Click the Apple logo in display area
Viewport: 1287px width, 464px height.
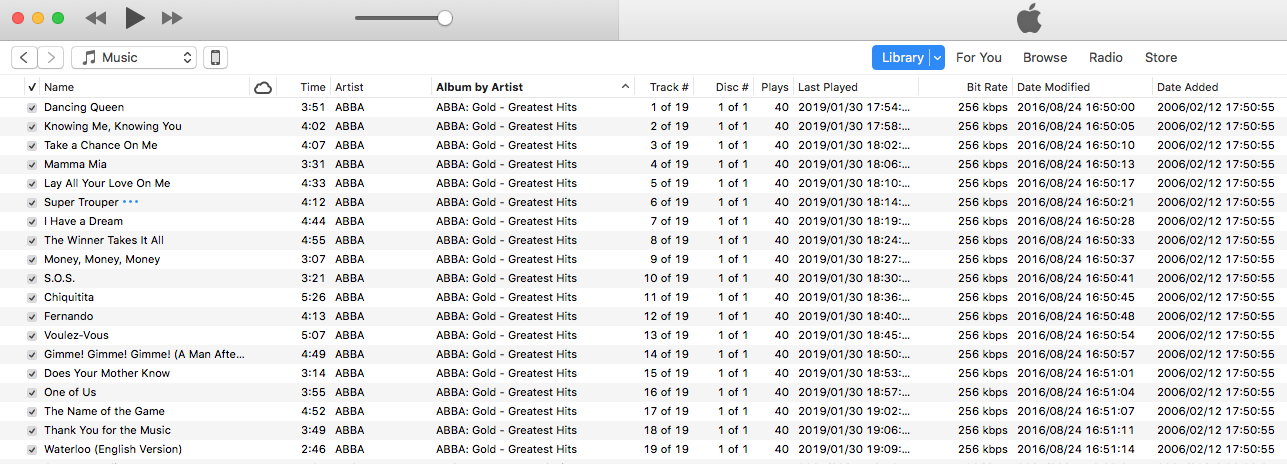coord(1029,18)
